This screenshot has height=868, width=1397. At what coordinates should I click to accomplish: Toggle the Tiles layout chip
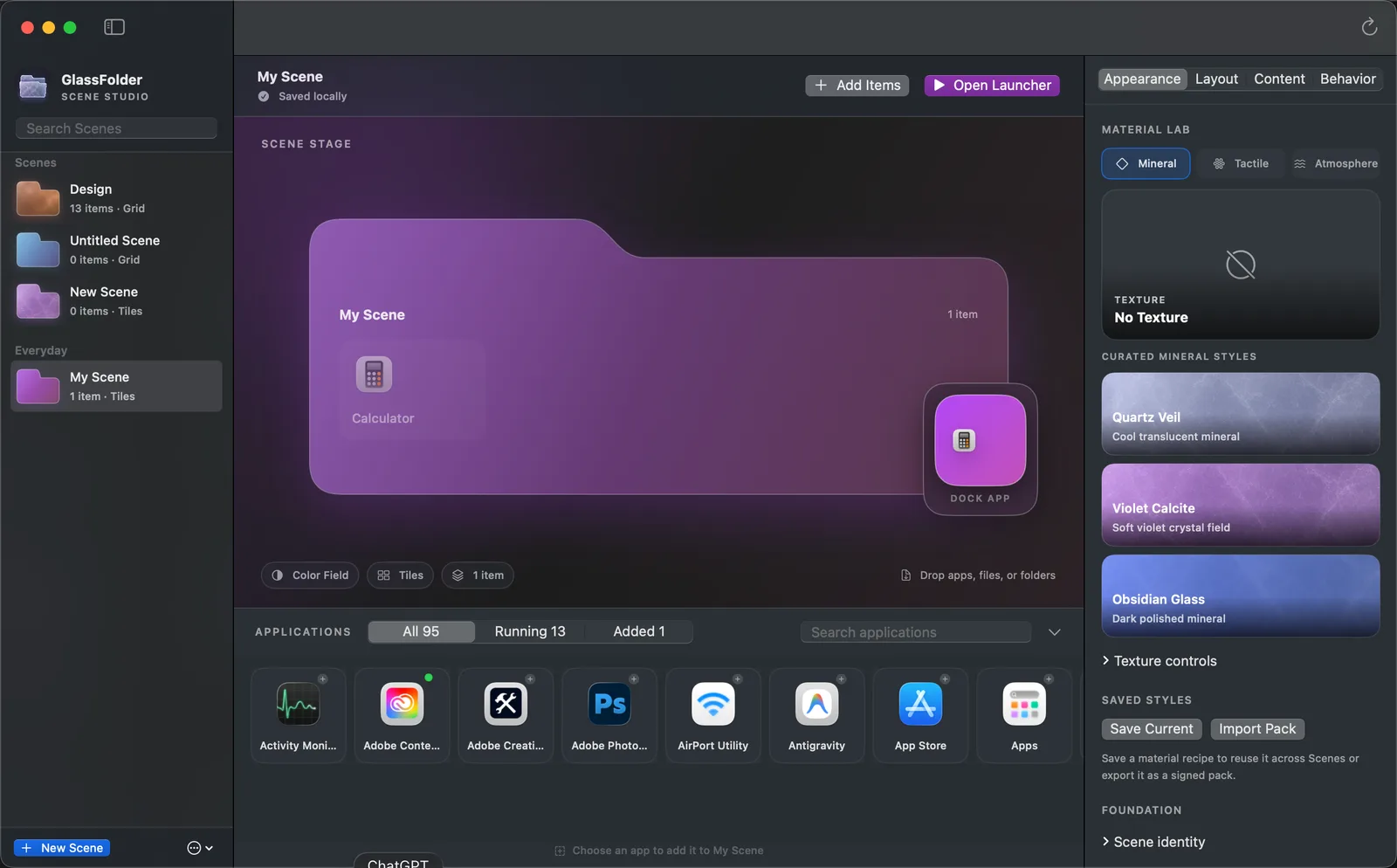point(401,575)
